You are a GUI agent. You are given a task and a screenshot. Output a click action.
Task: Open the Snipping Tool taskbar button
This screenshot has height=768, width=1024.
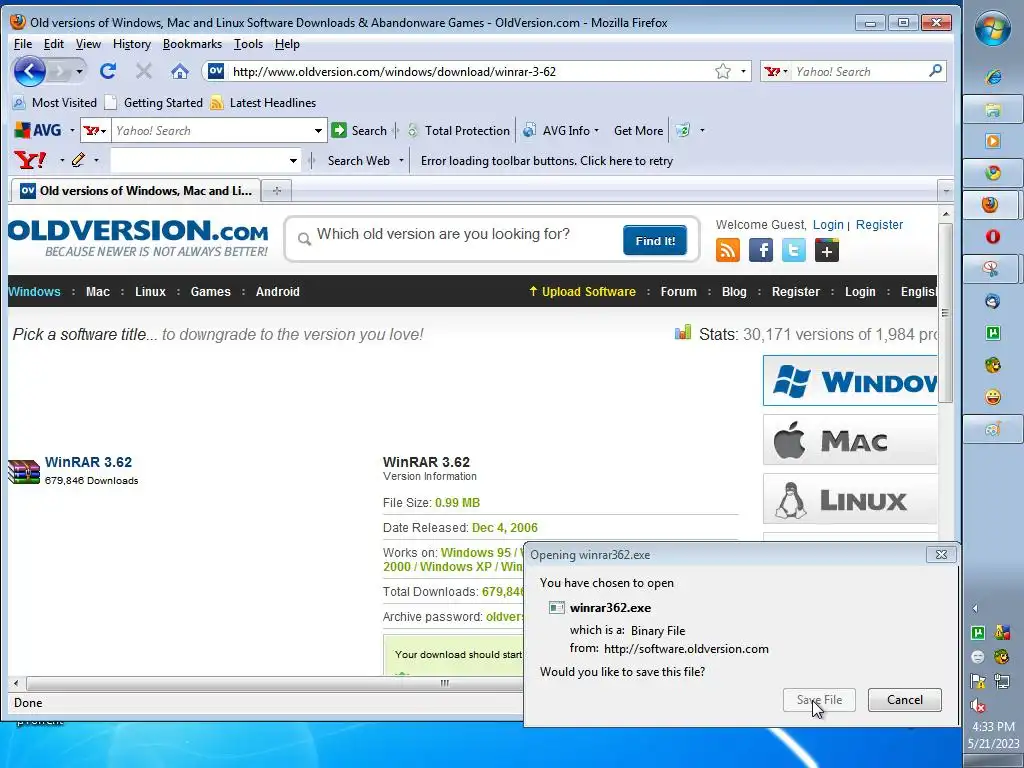[x=993, y=268]
